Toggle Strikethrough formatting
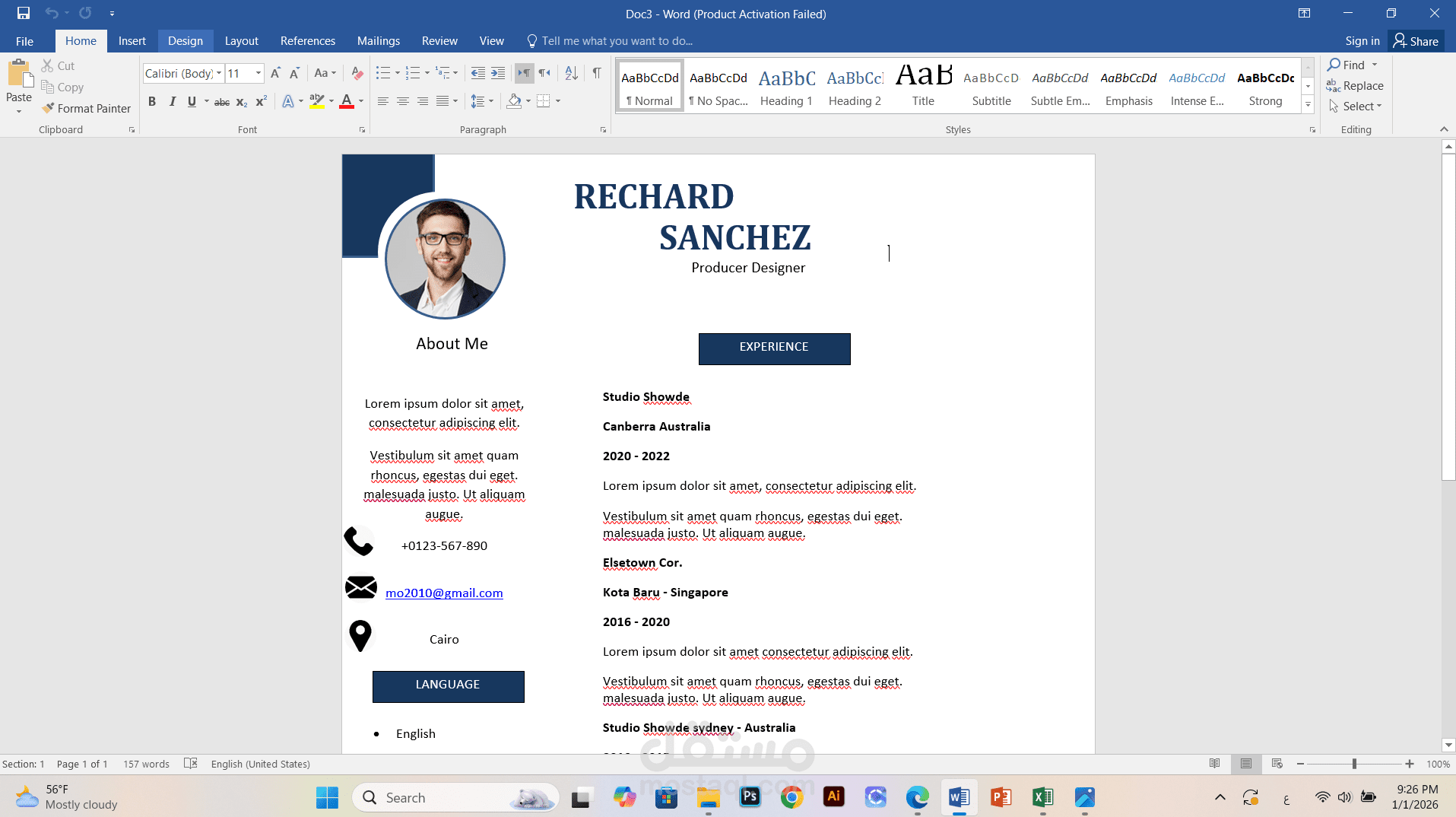The image size is (1456, 817). pyautogui.click(x=220, y=100)
